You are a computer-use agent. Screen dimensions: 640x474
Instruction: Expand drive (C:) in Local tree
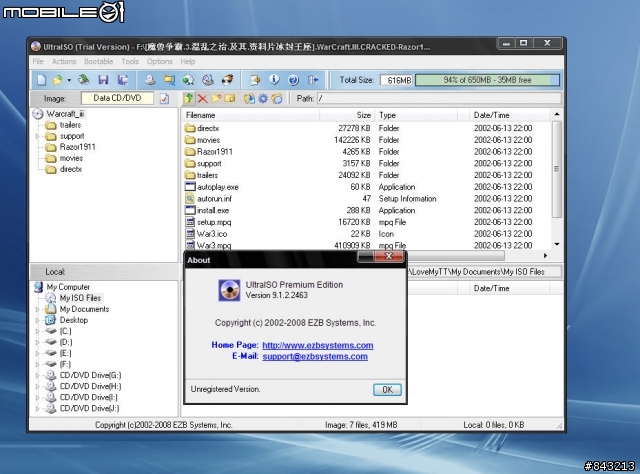[x=38, y=331]
